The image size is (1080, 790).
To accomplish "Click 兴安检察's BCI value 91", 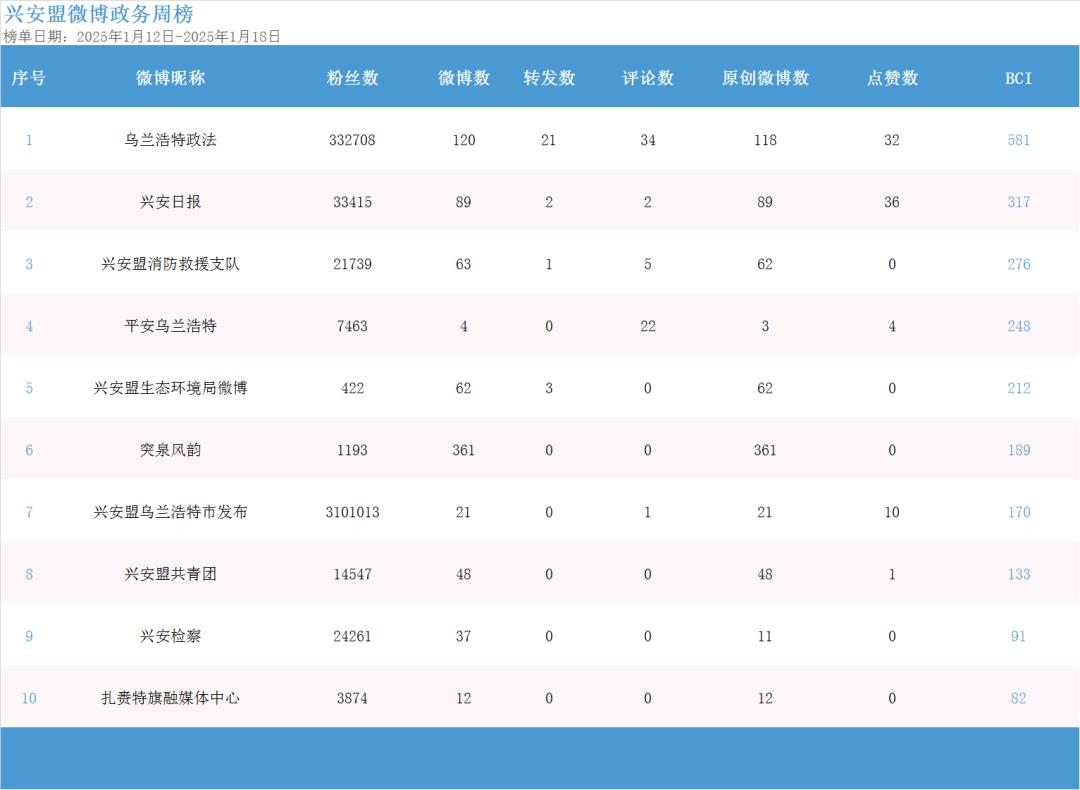I will [1018, 636].
